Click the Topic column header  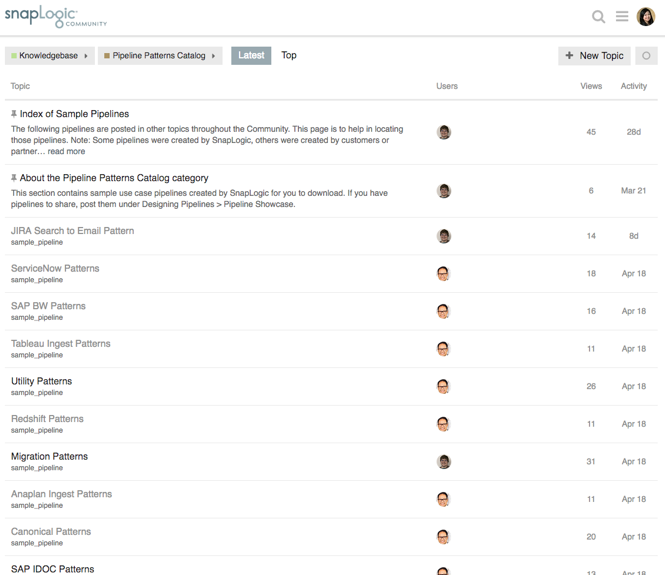point(20,86)
